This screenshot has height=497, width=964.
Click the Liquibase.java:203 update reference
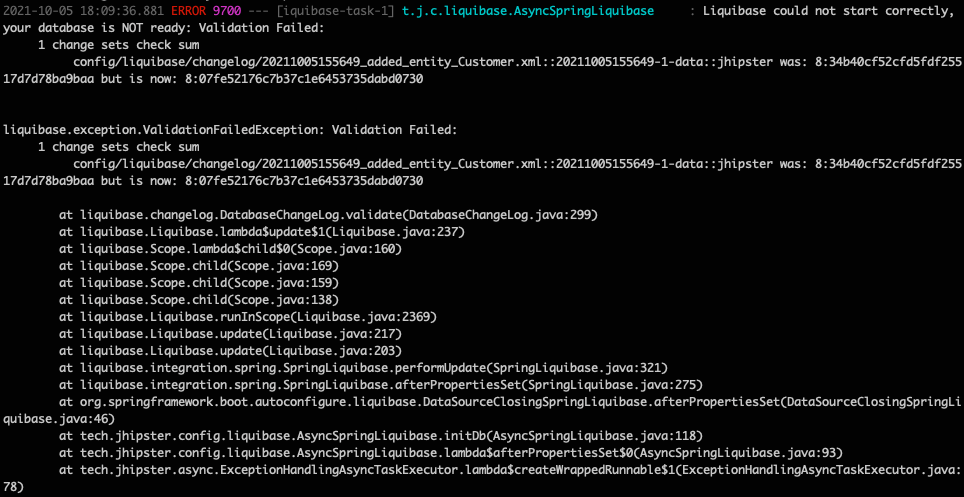(349, 351)
